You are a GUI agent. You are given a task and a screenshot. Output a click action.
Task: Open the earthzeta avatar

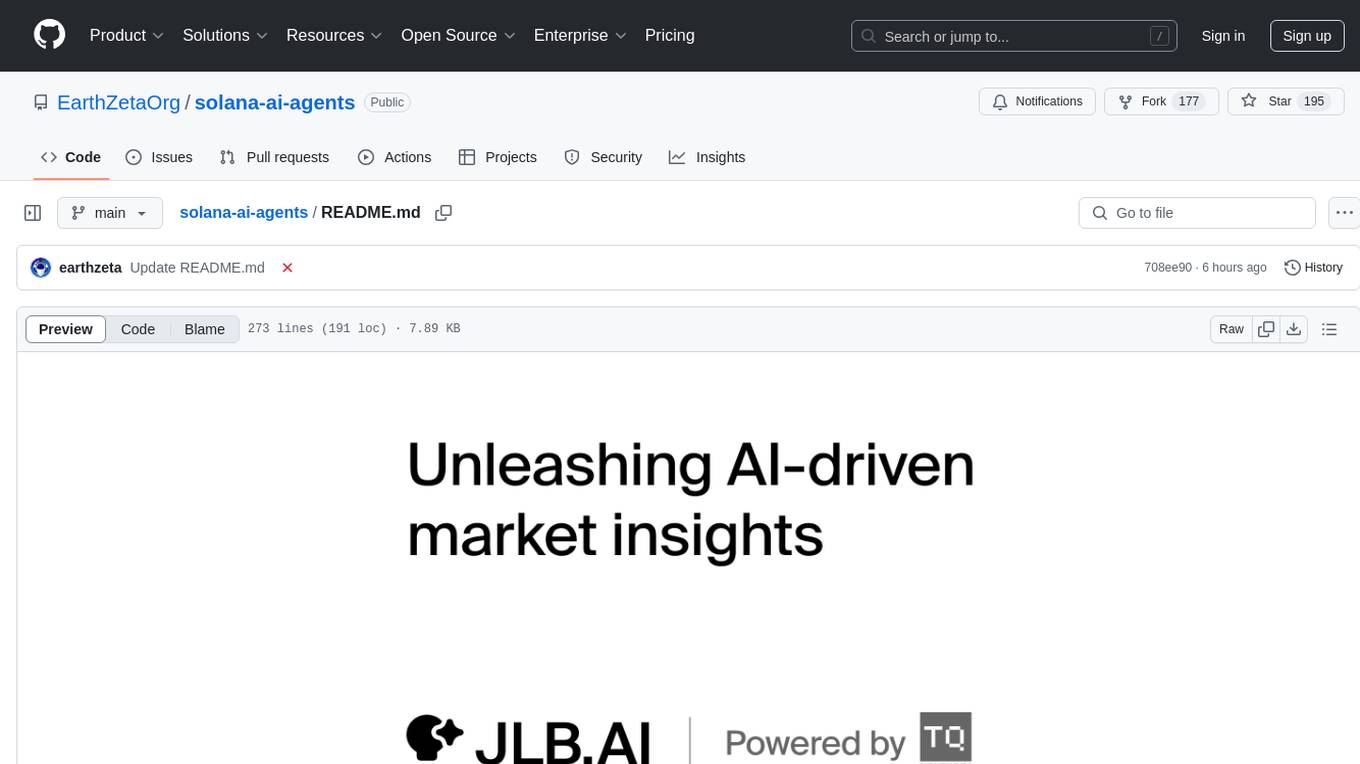[x=41, y=268]
